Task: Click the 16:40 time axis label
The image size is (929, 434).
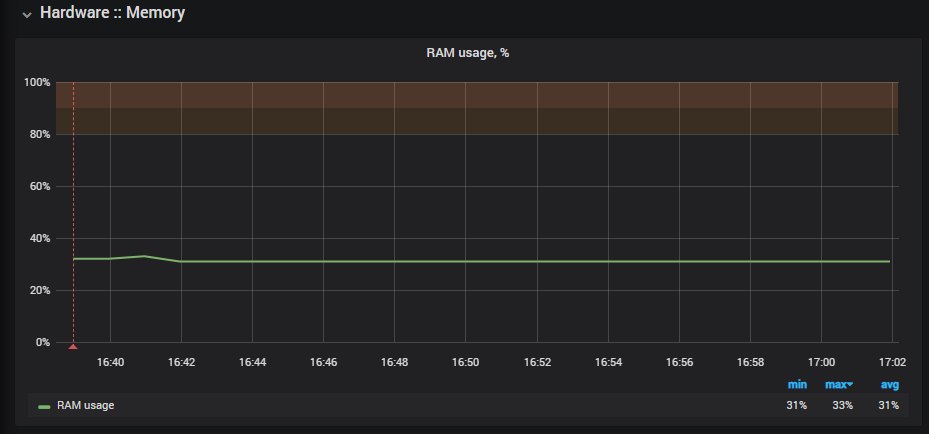Action: pos(110,362)
